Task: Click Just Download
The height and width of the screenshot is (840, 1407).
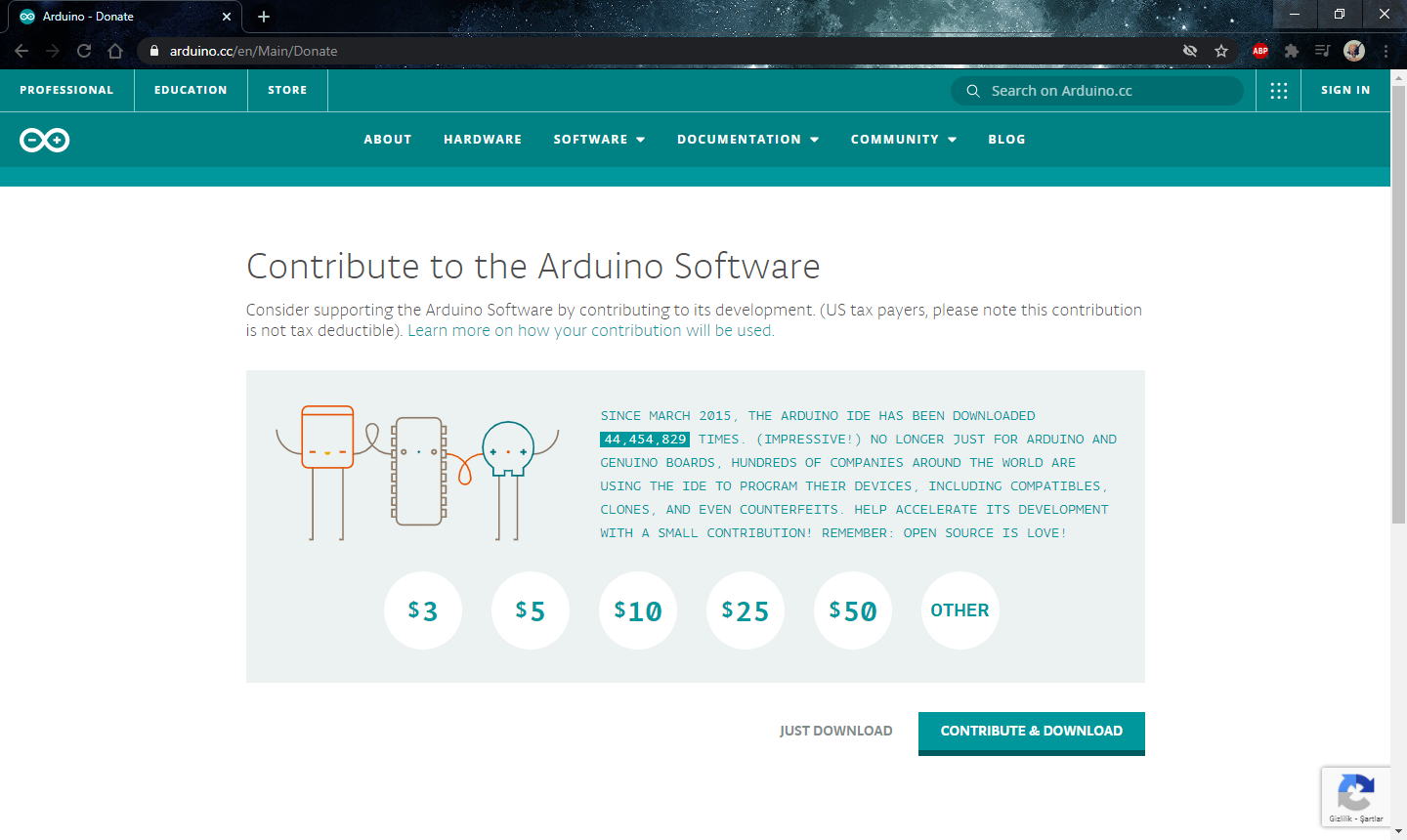Action: click(836, 731)
